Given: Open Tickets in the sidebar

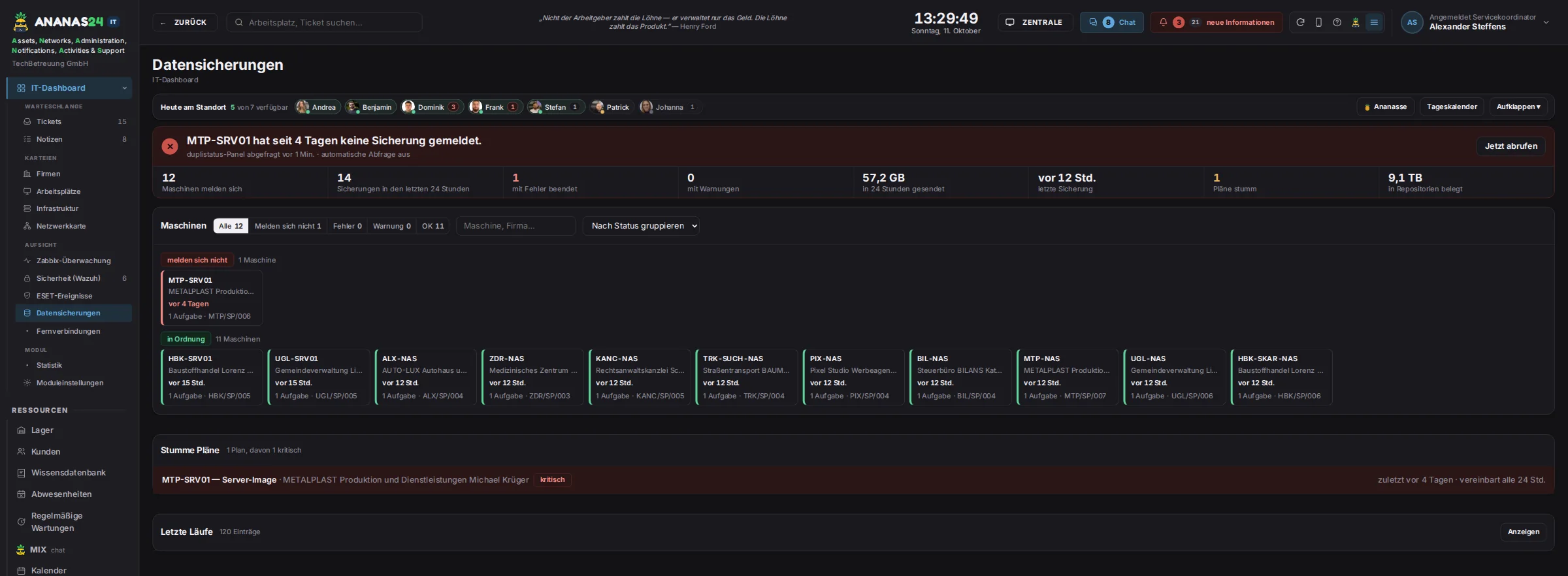Looking at the screenshot, I should (x=74, y=121).
